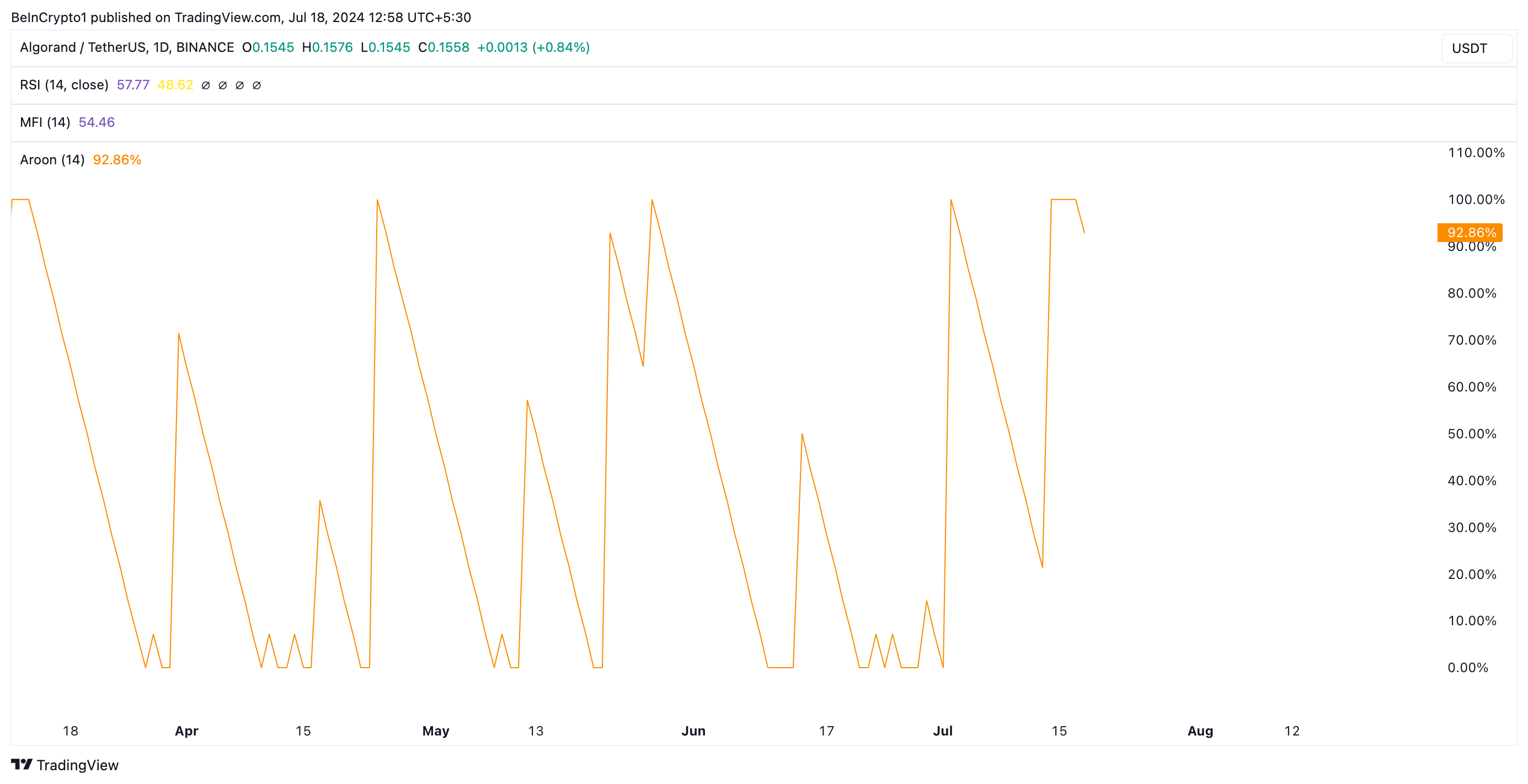
Task: Click the MFI value 54.46
Action: pyautogui.click(x=97, y=122)
